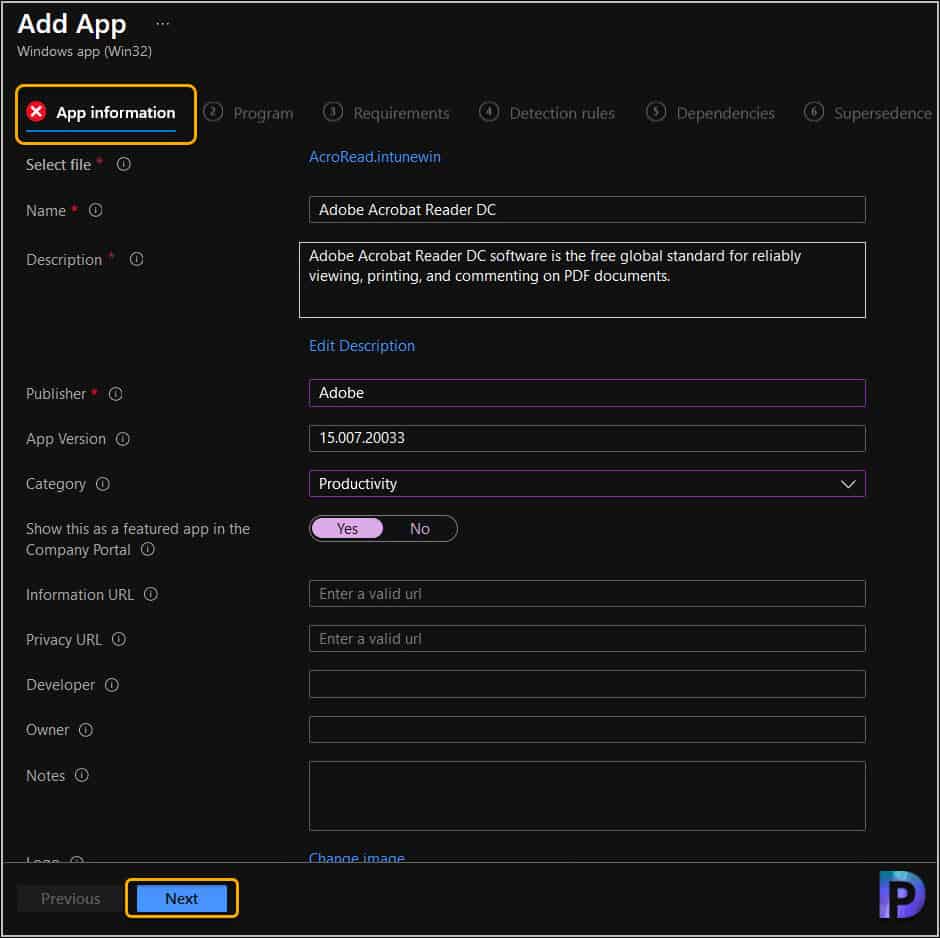The height and width of the screenshot is (938, 940).
Task: Click the Category info icon
Action: pyautogui.click(x=103, y=484)
